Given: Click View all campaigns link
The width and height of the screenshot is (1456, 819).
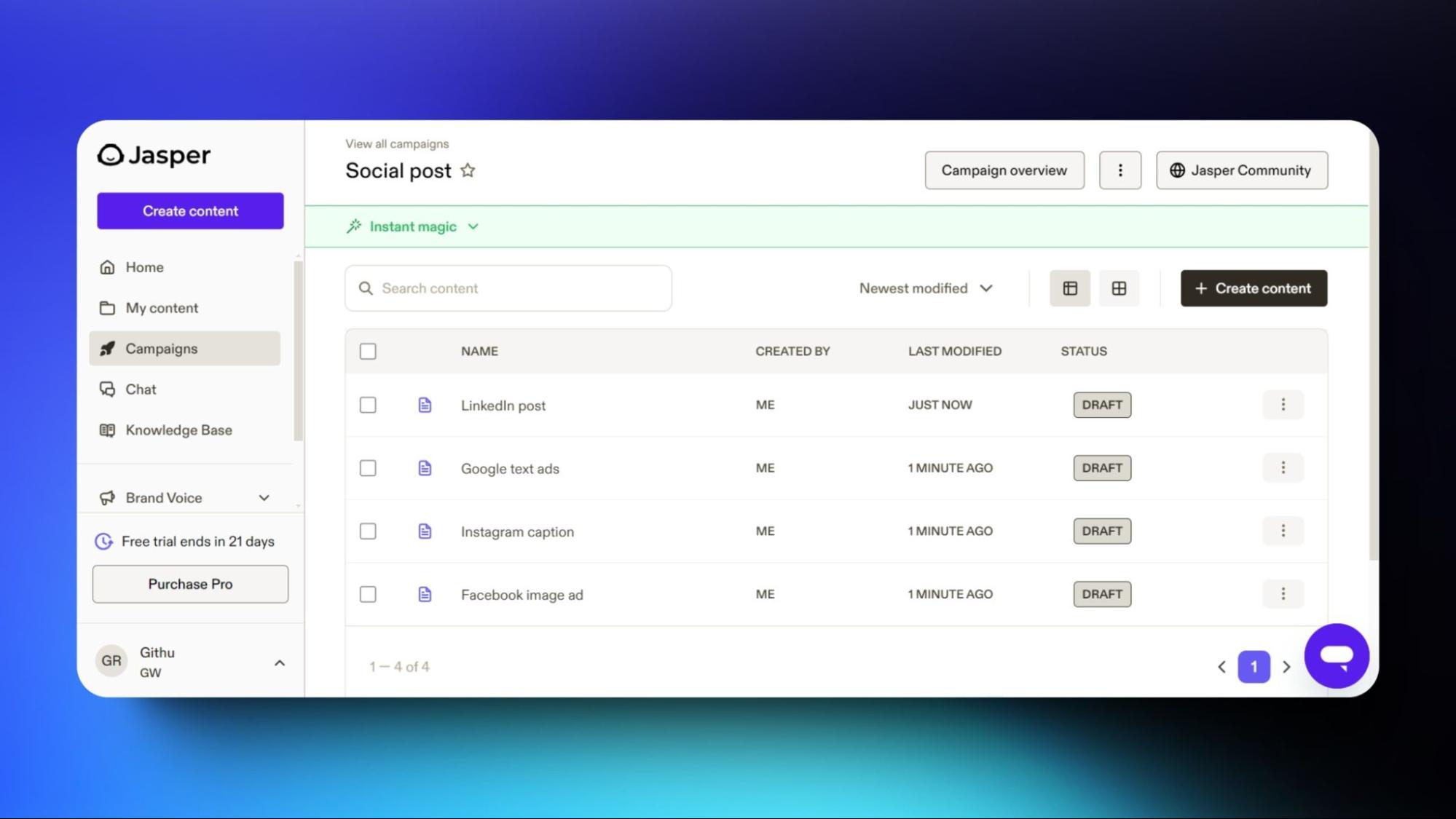Looking at the screenshot, I should [397, 143].
